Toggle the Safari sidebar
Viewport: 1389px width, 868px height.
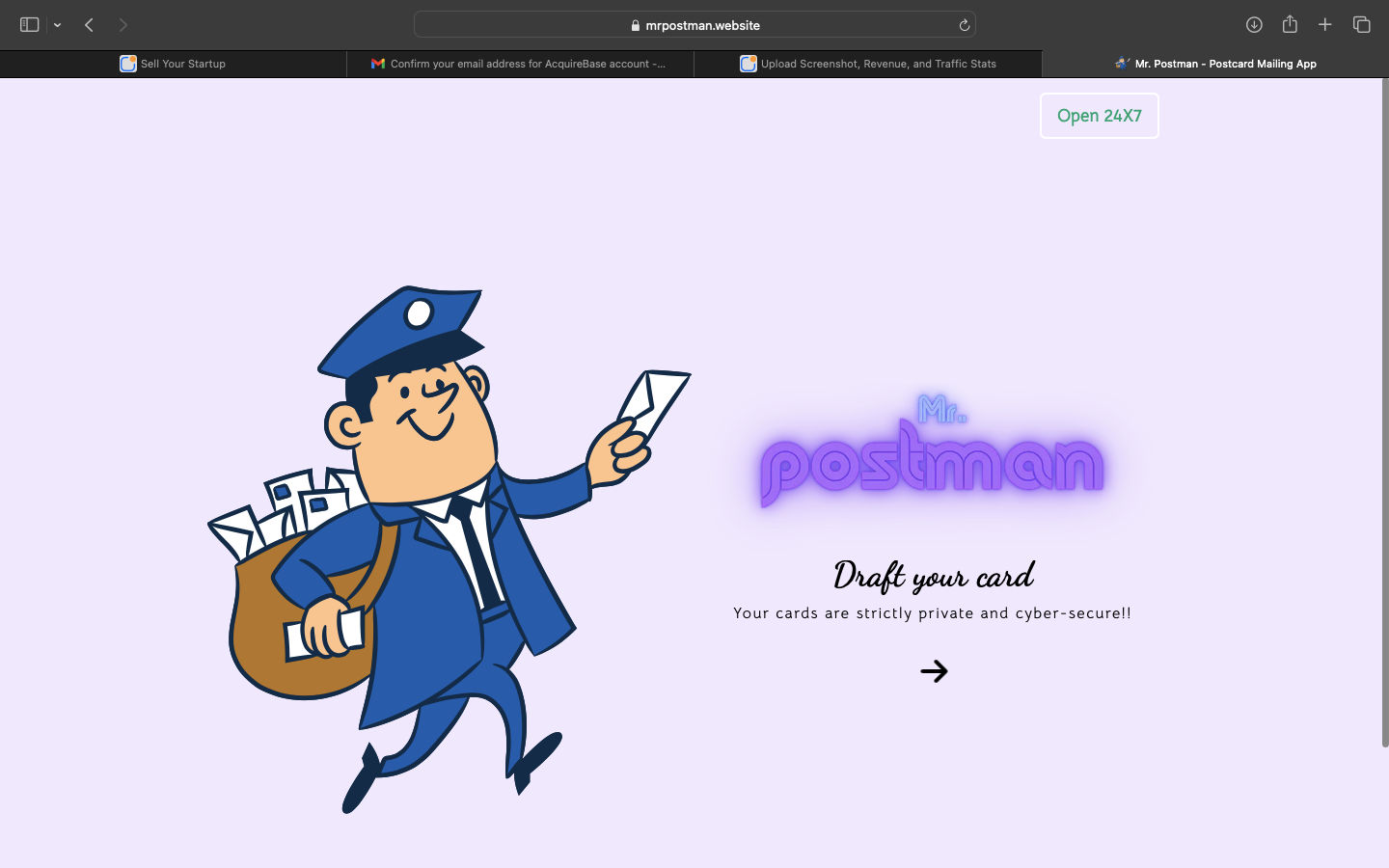point(30,25)
